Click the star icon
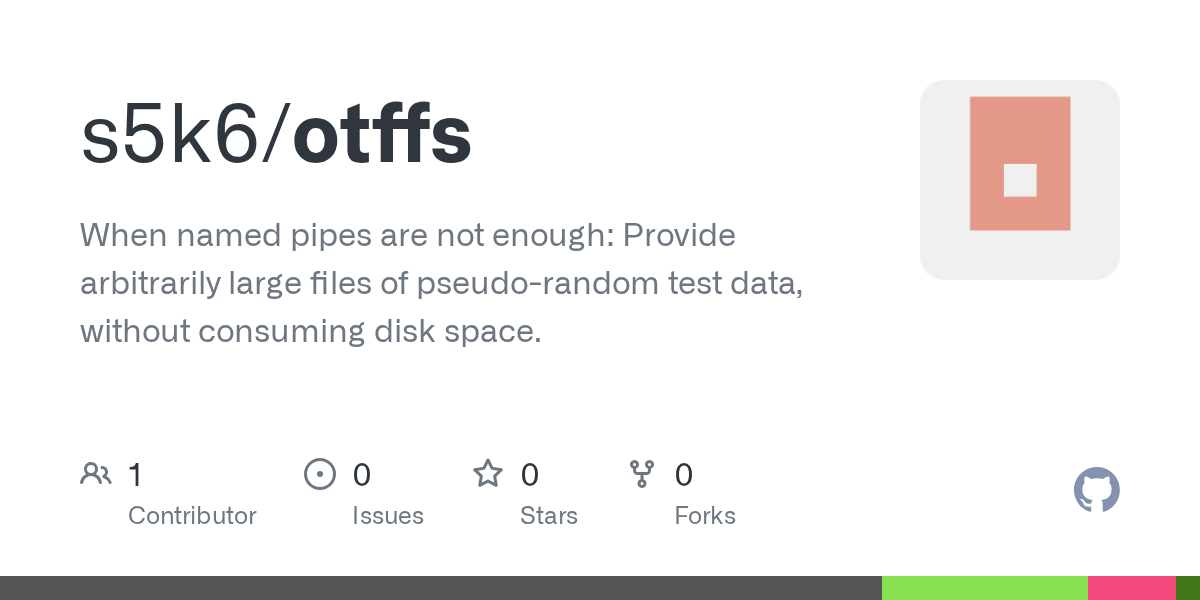The height and width of the screenshot is (600, 1200). 488,474
